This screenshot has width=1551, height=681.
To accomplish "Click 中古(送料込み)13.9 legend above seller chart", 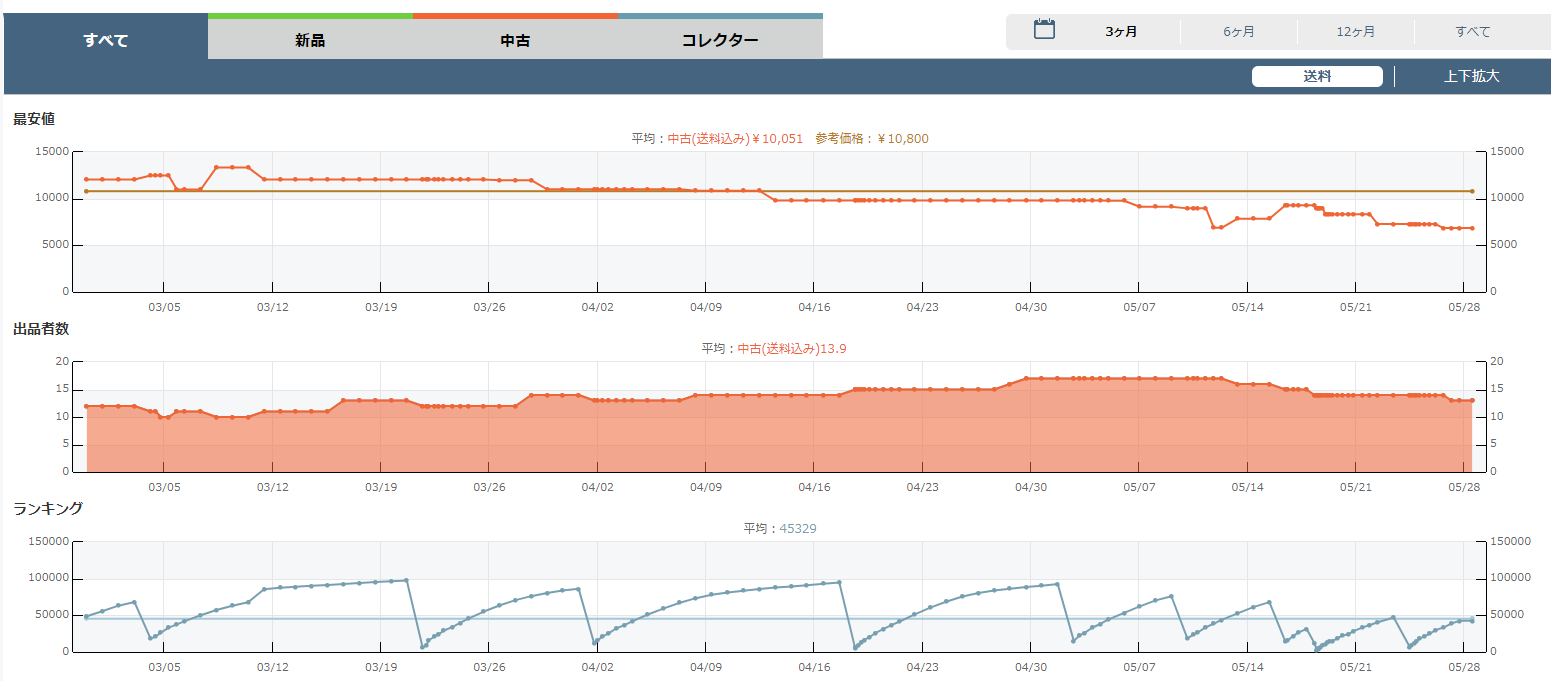I will [x=793, y=349].
